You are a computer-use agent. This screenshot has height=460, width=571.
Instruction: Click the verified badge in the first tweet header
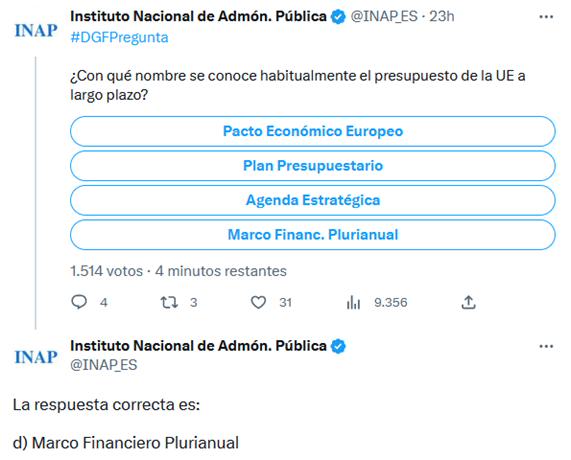338,17
